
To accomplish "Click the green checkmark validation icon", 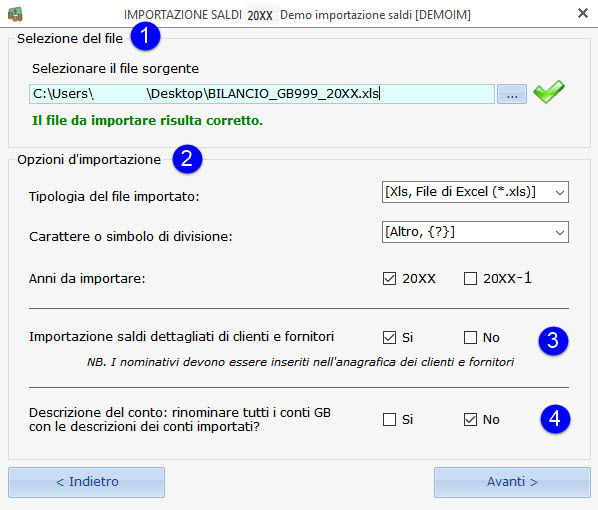I will point(548,92).
